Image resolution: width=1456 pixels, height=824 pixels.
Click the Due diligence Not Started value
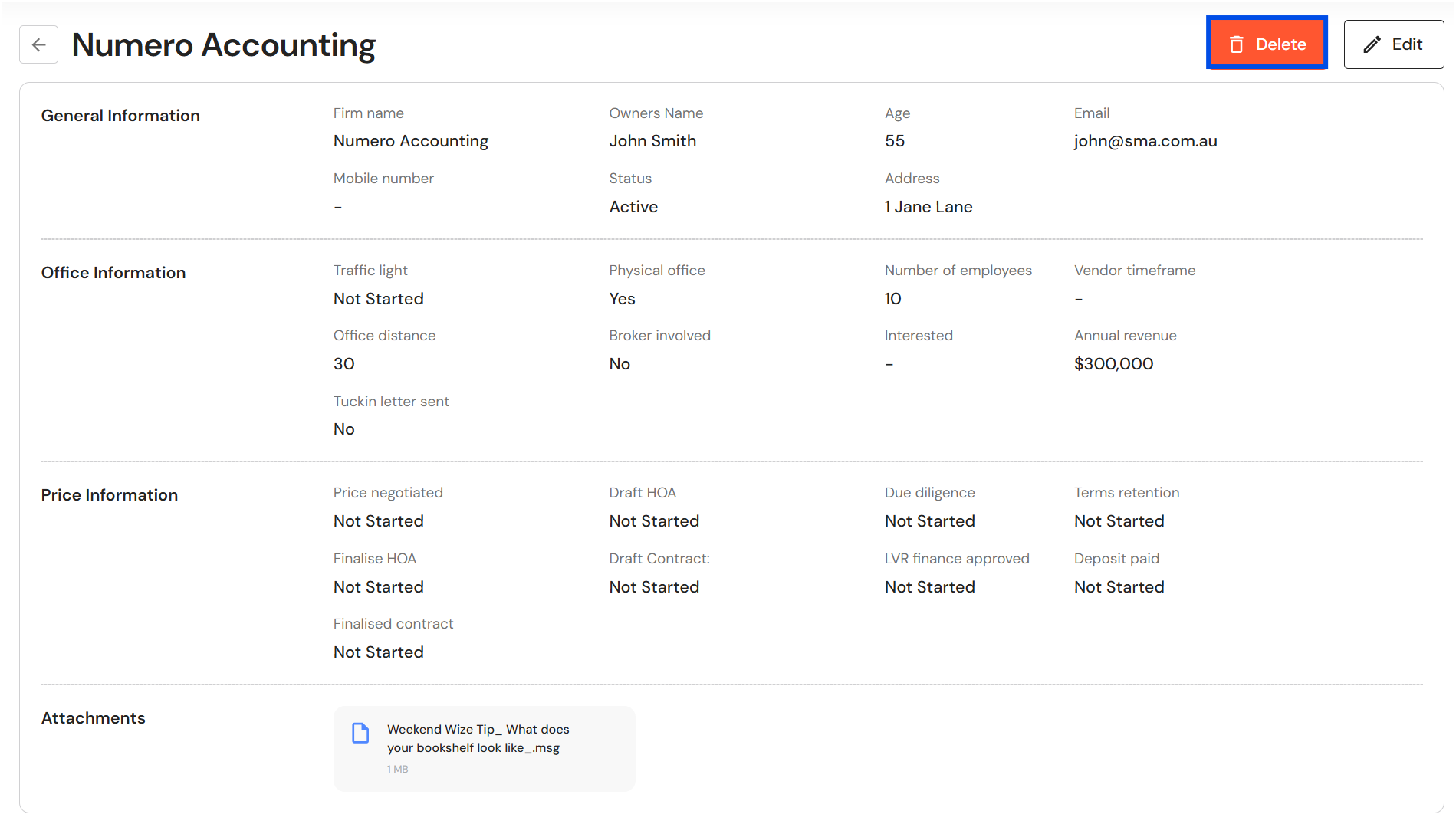point(929,521)
